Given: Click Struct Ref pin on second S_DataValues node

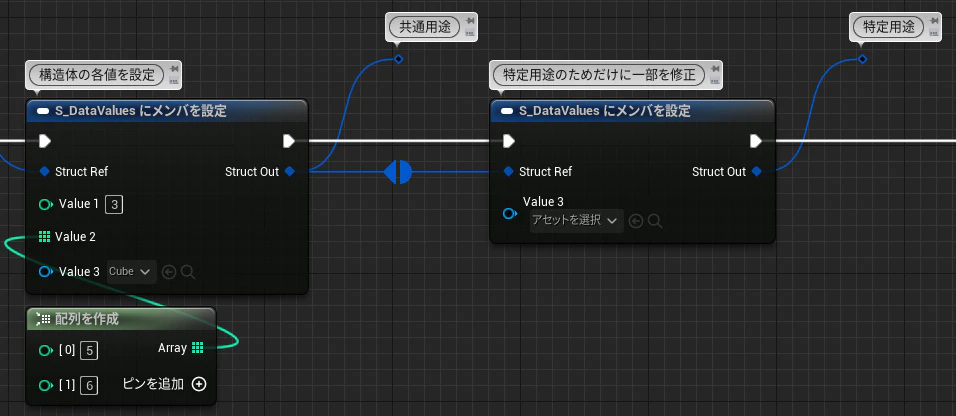Looking at the screenshot, I should (x=508, y=171).
